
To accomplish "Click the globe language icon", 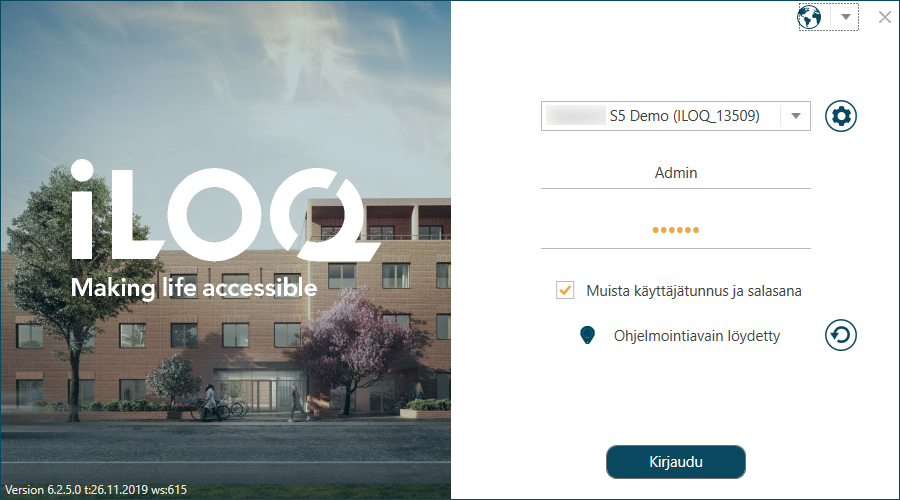I will click(x=809, y=17).
